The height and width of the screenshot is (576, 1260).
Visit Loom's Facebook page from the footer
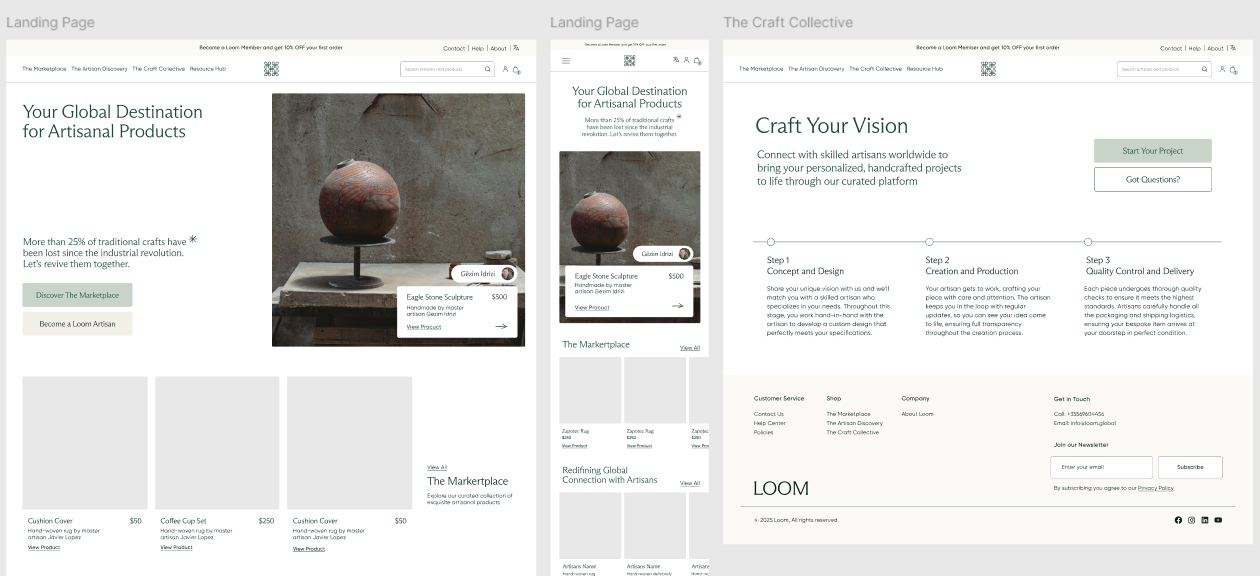click(1178, 520)
